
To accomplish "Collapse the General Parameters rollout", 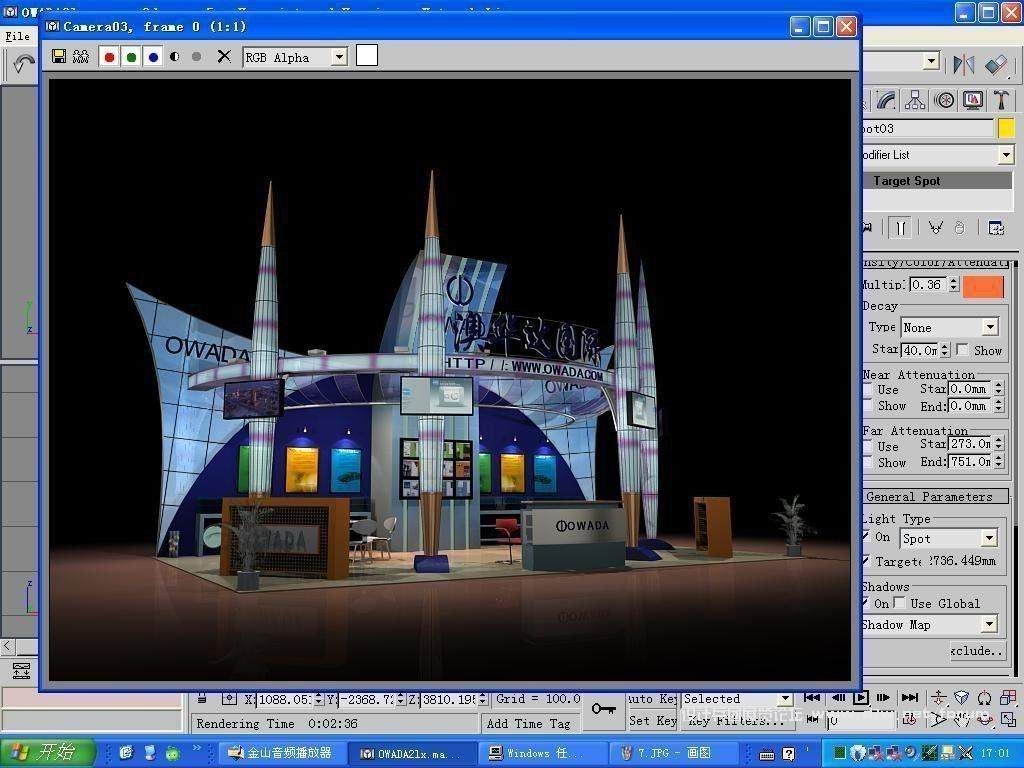I will click(936, 496).
